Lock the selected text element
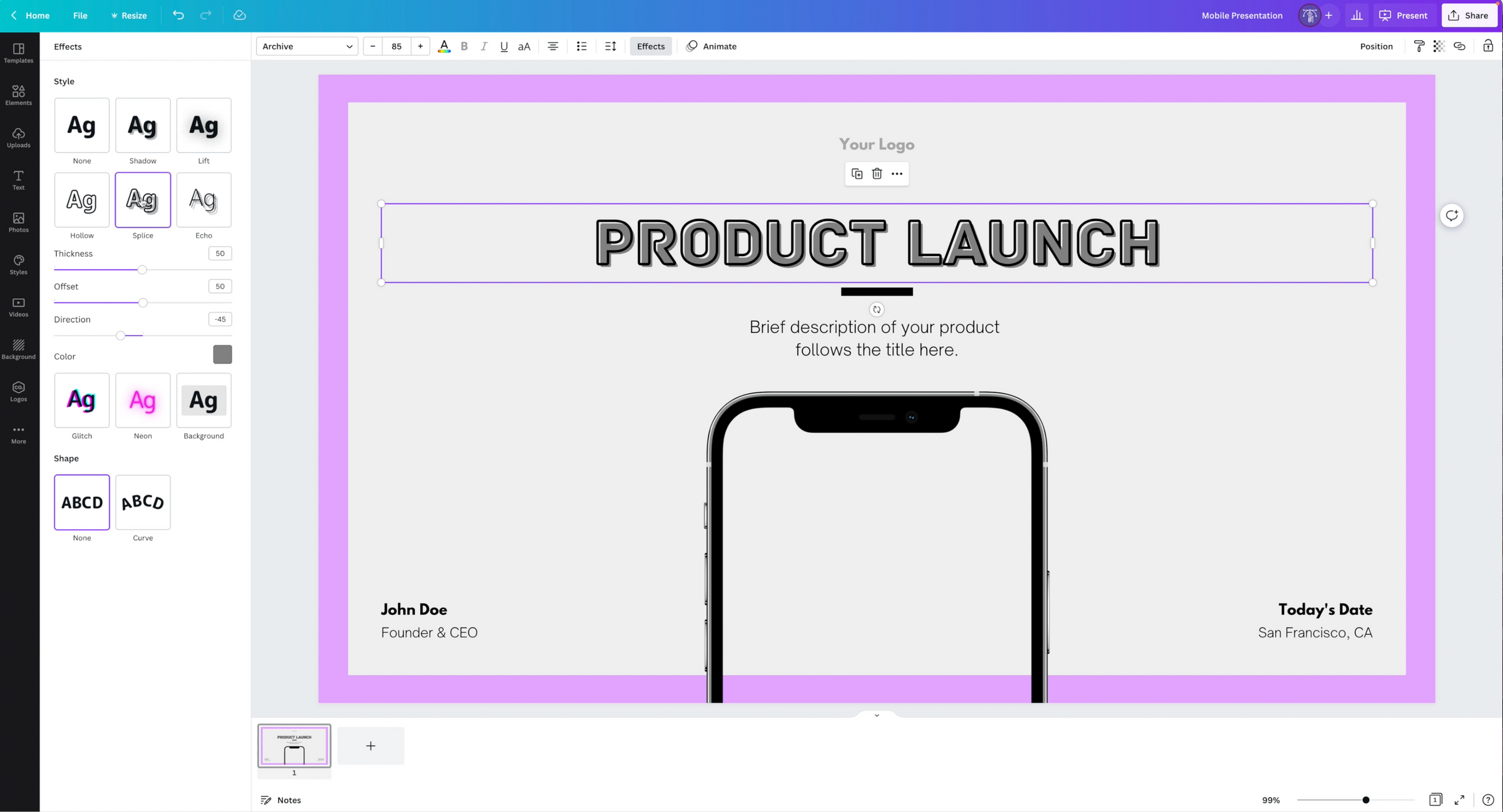 pyautogui.click(x=1489, y=46)
